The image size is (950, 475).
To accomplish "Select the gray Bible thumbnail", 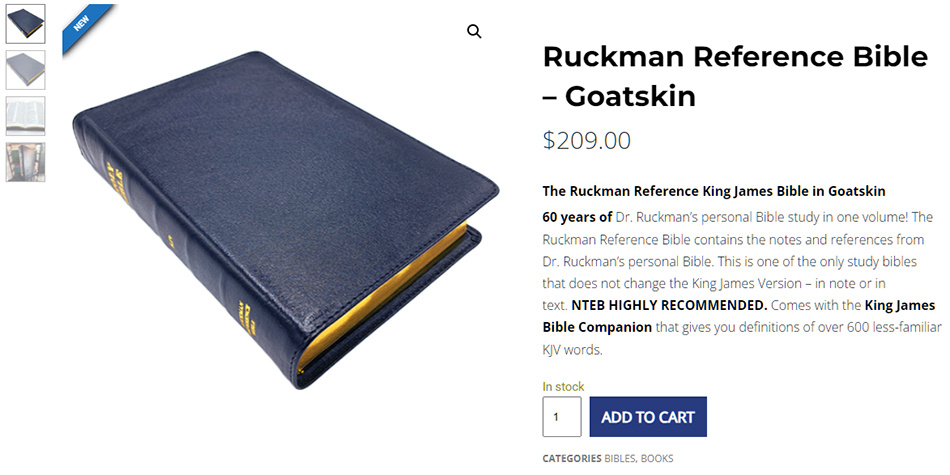I will (25, 70).
